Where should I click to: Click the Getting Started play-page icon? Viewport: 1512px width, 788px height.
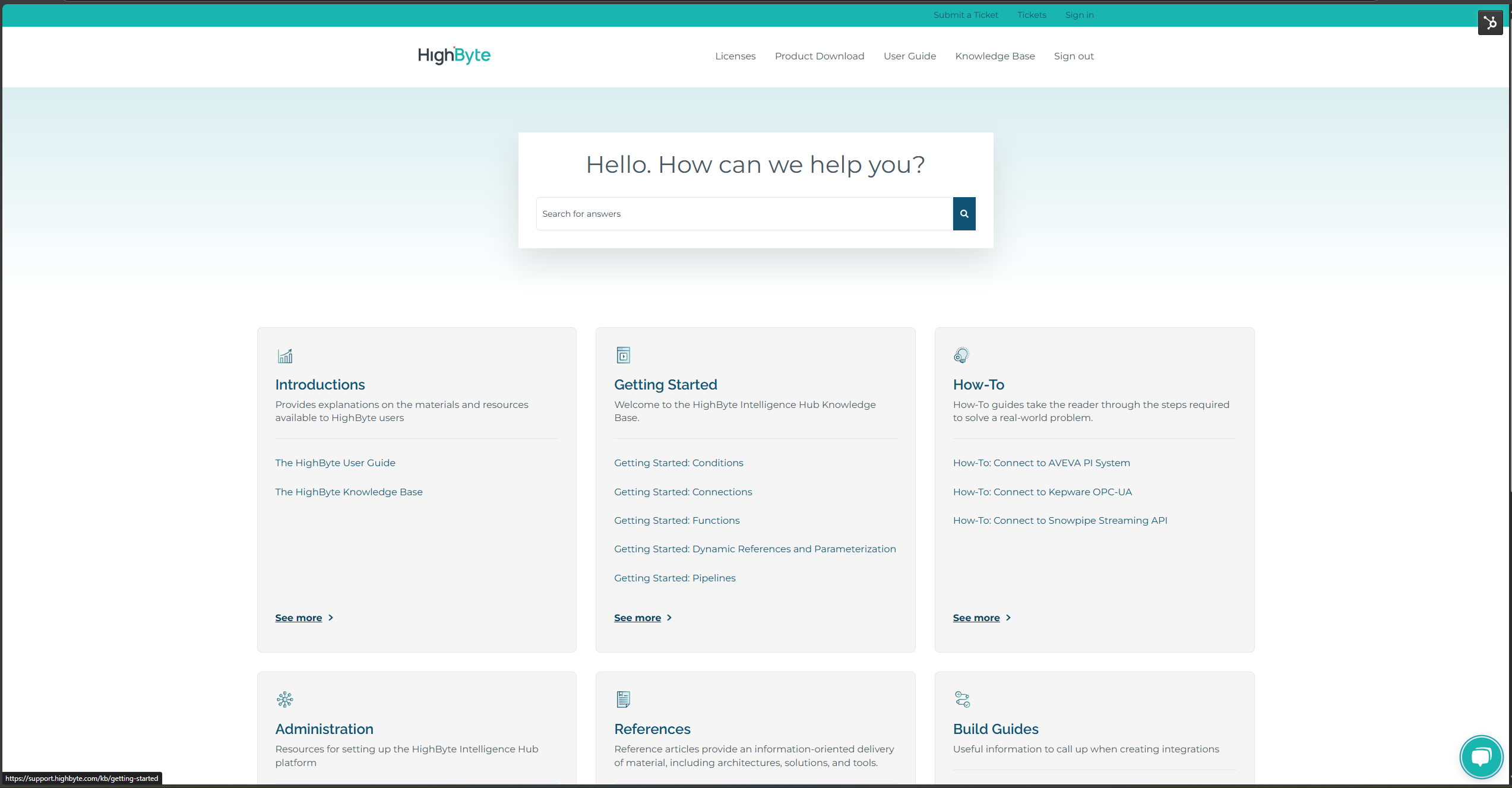[x=623, y=355]
